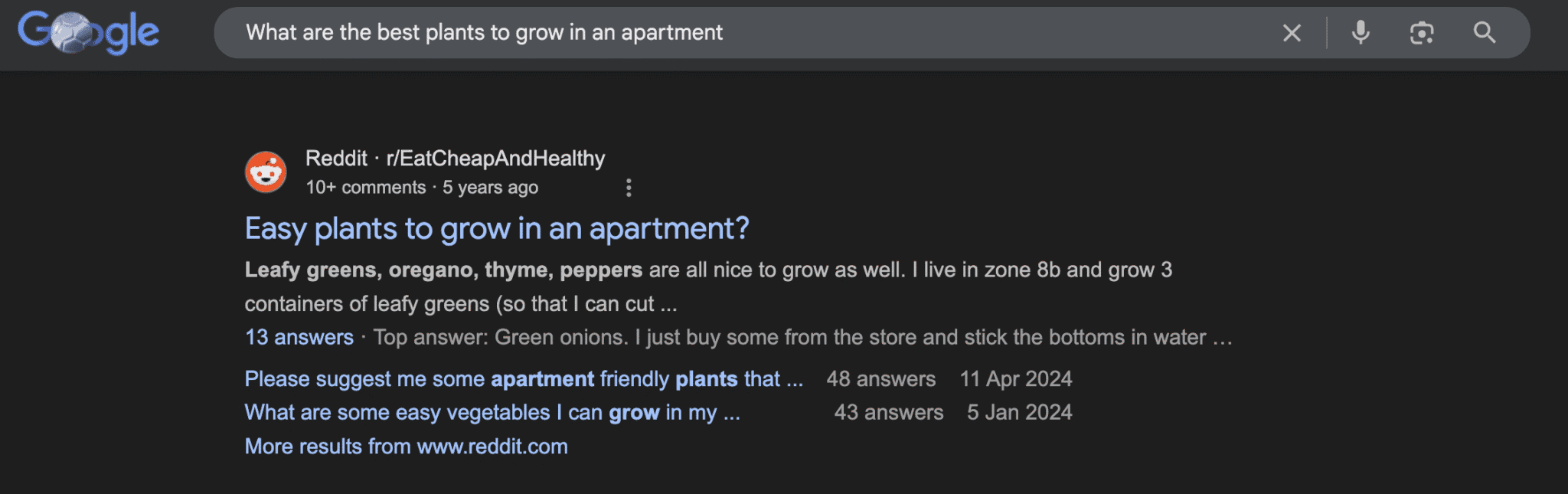Click the '5 years ago' timestamp

pyautogui.click(x=490, y=187)
